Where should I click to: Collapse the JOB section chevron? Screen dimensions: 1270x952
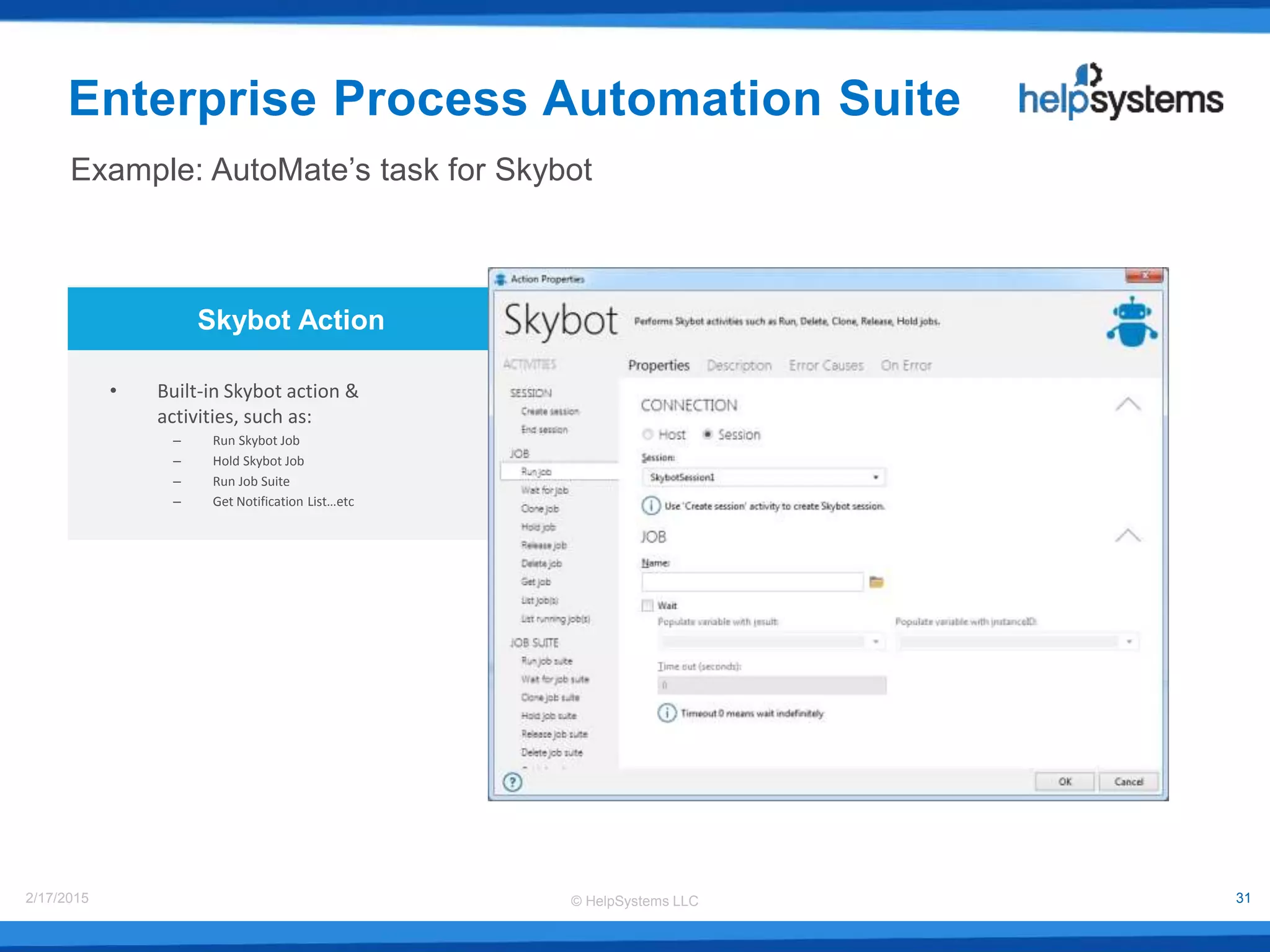1128,535
